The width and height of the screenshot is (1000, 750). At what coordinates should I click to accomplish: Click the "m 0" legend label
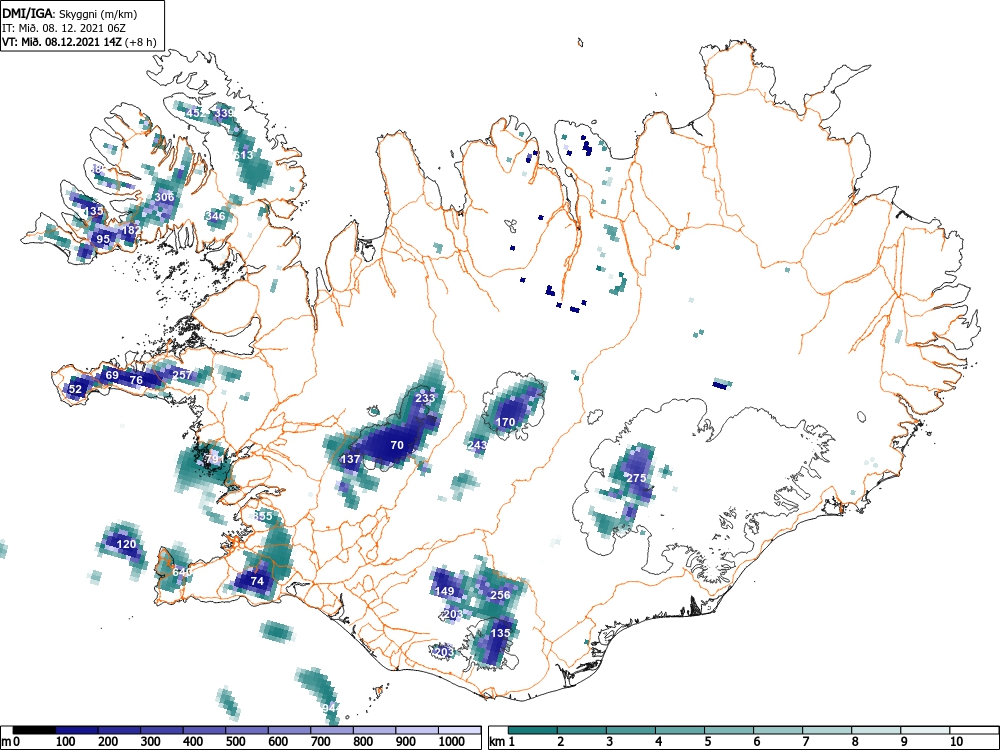10,742
